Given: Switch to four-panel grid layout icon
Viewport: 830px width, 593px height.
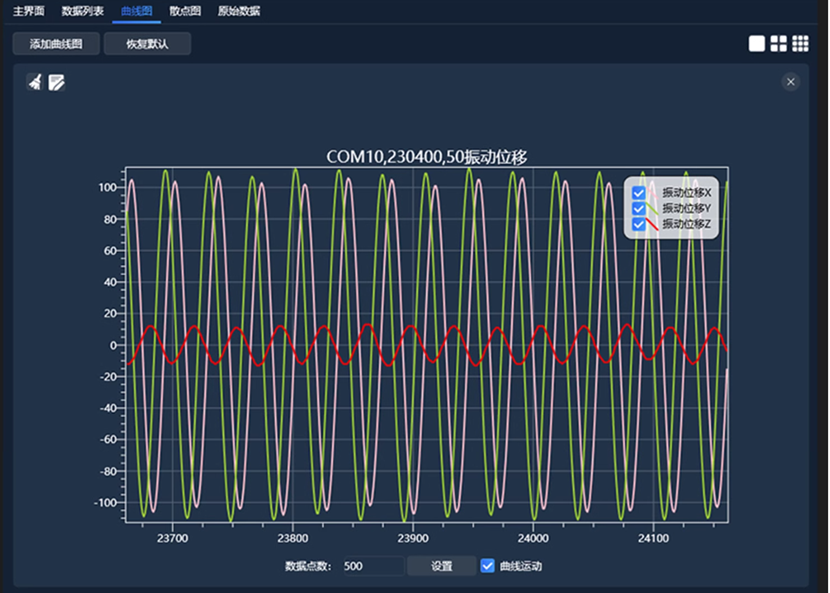Looking at the screenshot, I should (x=778, y=43).
